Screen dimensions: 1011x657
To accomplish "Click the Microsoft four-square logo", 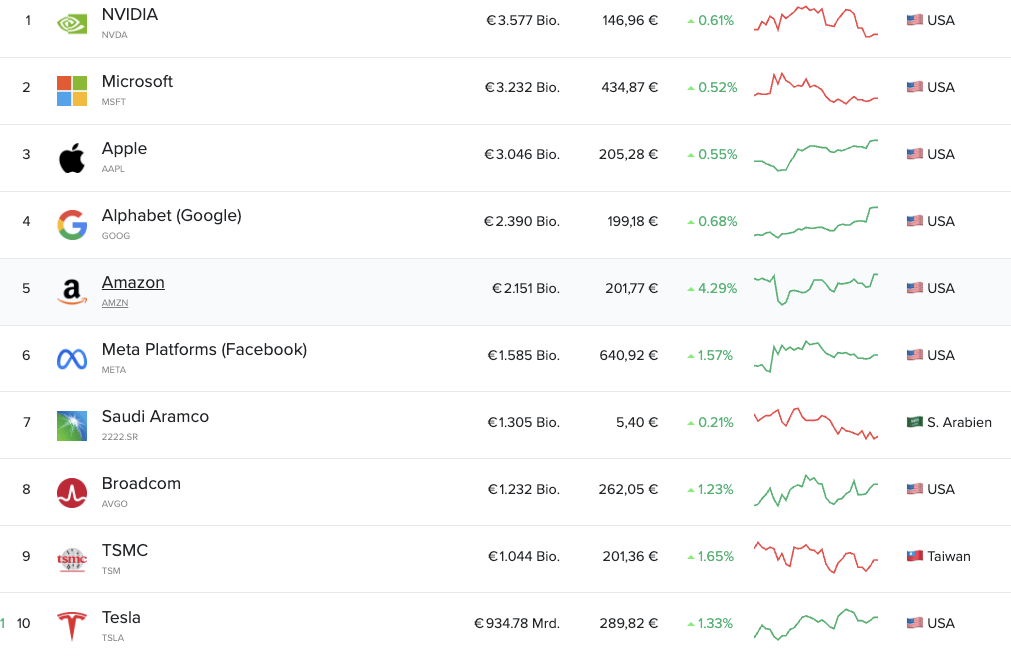I will click(72, 91).
